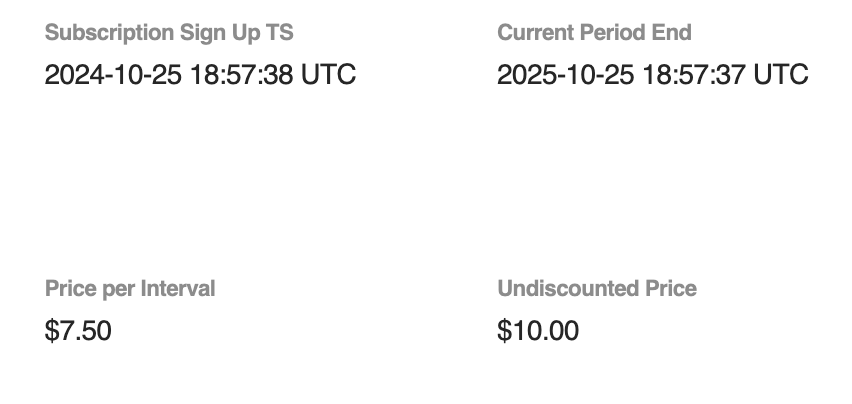Image resolution: width=852 pixels, height=404 pixels.
Task: Click UTC after the period end timestamp
Action: 781,75
